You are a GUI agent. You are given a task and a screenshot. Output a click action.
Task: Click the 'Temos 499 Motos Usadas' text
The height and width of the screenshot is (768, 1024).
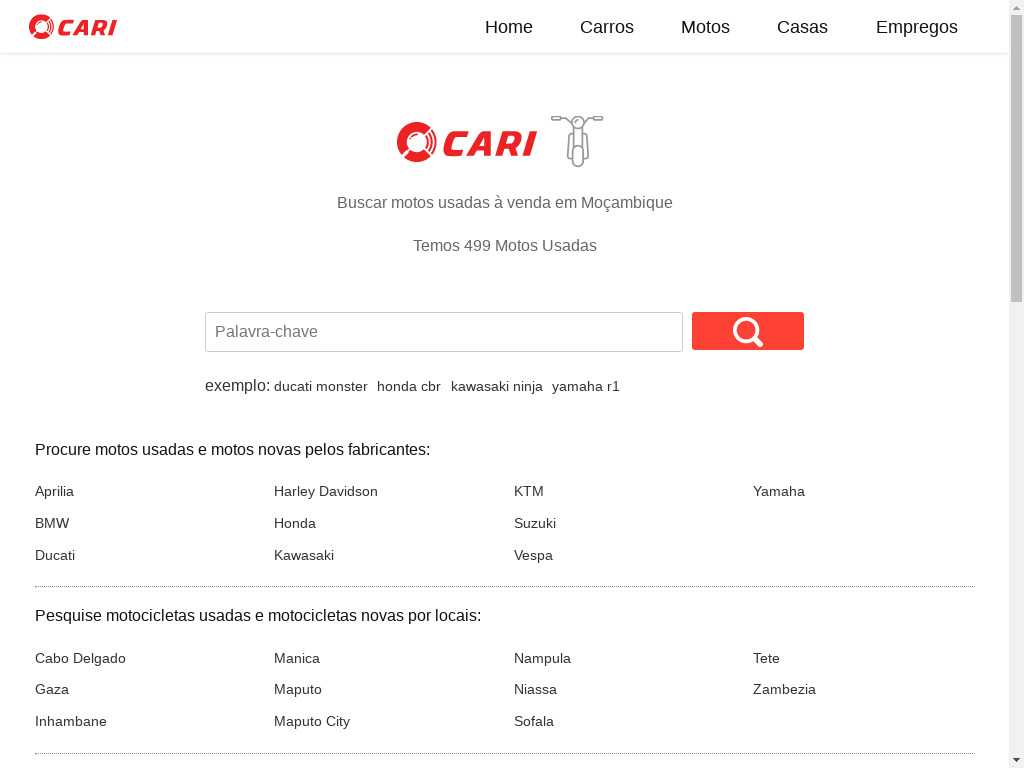pyautogui.click(x=504, y=246)
